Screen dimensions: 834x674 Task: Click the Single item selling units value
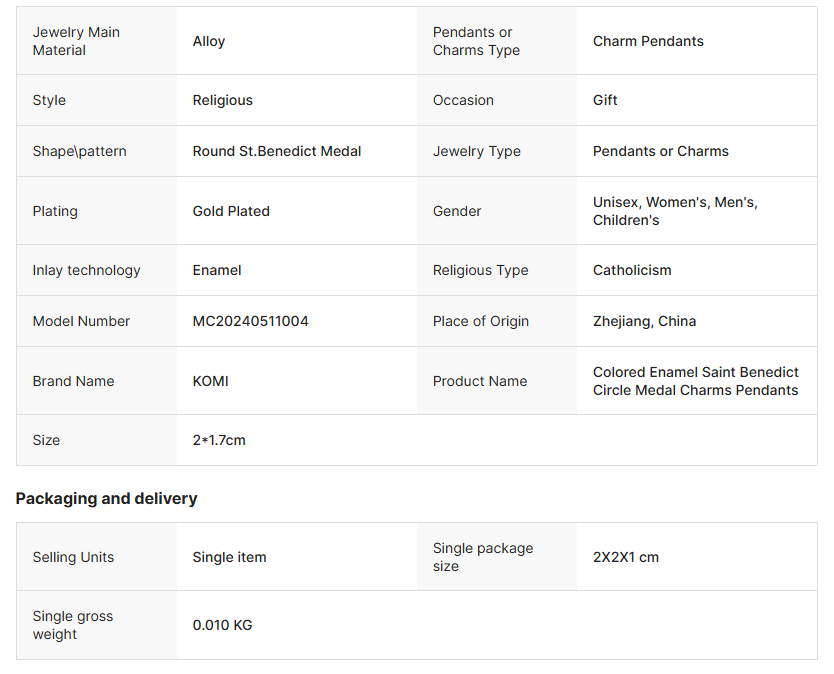tap(229, 557)
